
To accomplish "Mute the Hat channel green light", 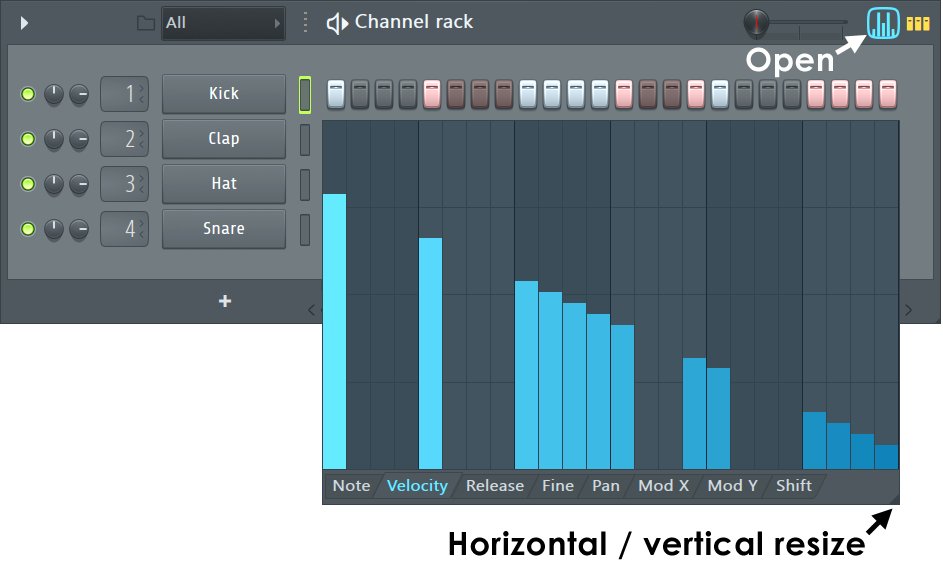I will 28,184.
